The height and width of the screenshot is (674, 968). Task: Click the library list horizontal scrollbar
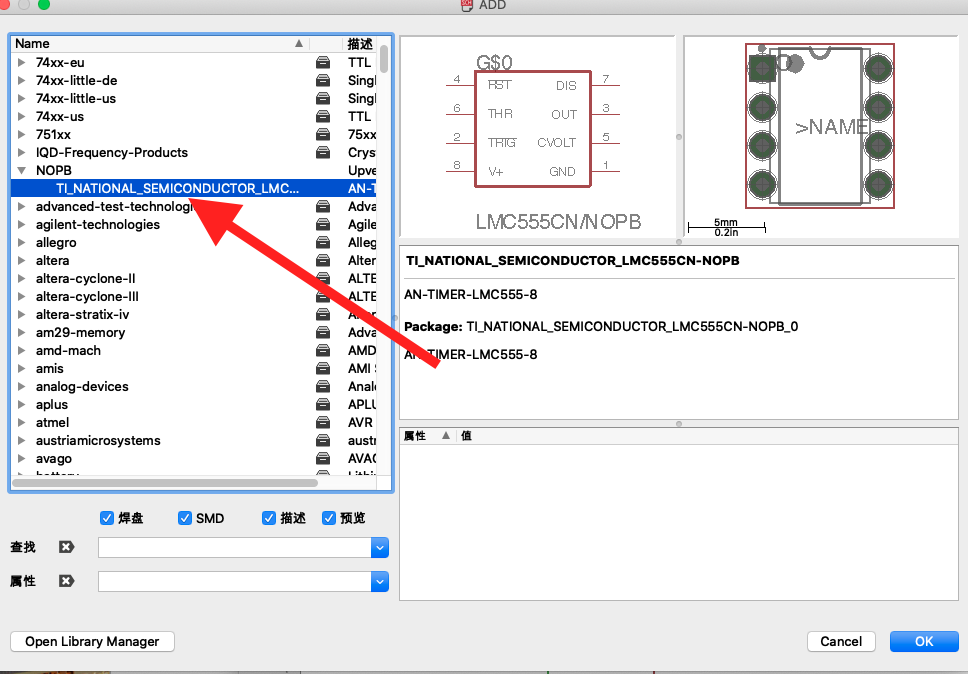pos(165,483)
